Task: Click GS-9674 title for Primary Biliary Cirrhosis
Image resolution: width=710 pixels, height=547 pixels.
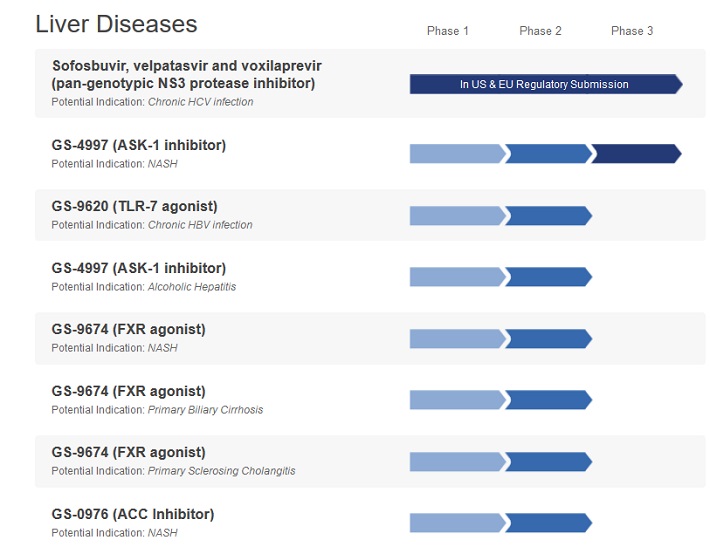Action: [x=128, y=391]
